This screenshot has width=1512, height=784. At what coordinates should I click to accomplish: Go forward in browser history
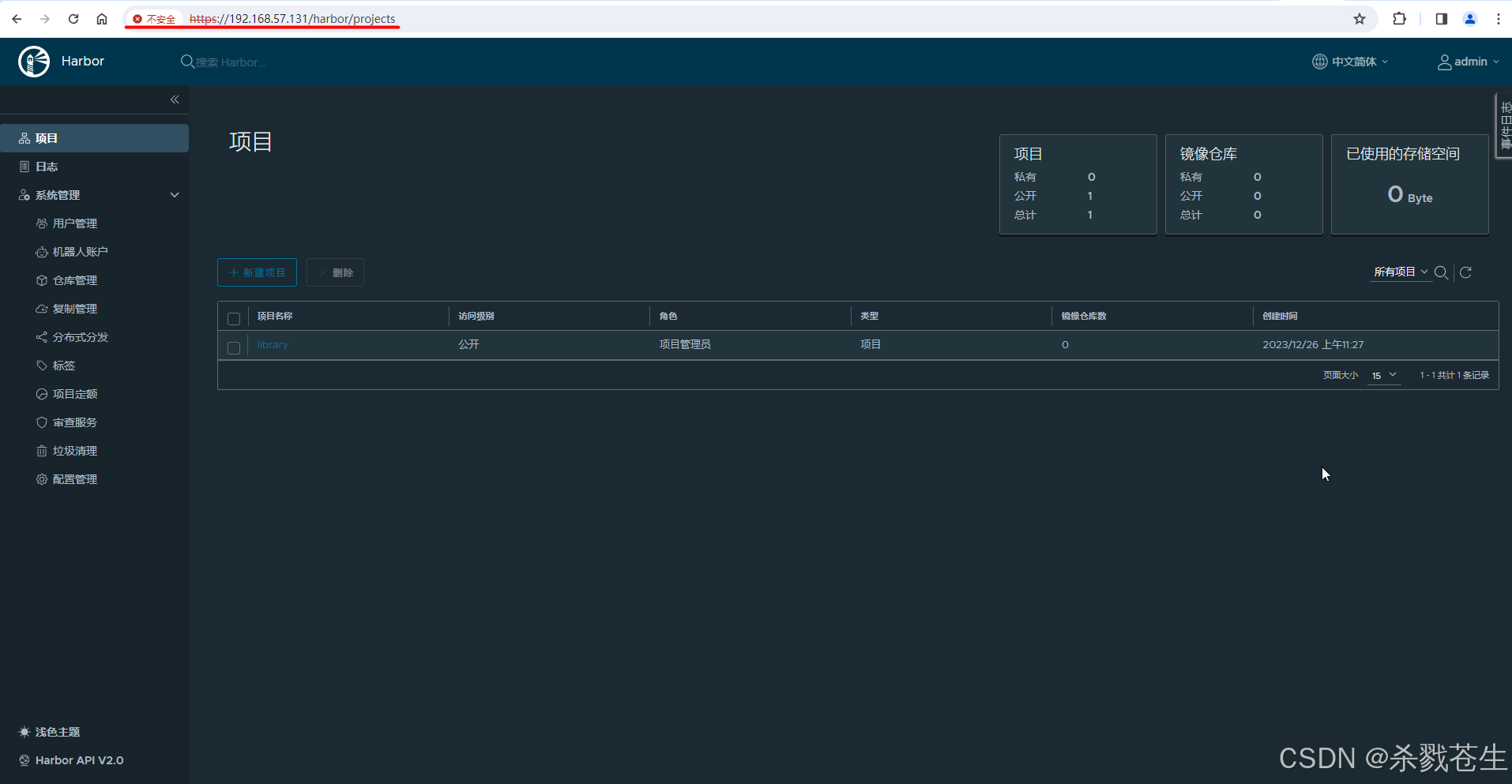(x=45, y=19)
